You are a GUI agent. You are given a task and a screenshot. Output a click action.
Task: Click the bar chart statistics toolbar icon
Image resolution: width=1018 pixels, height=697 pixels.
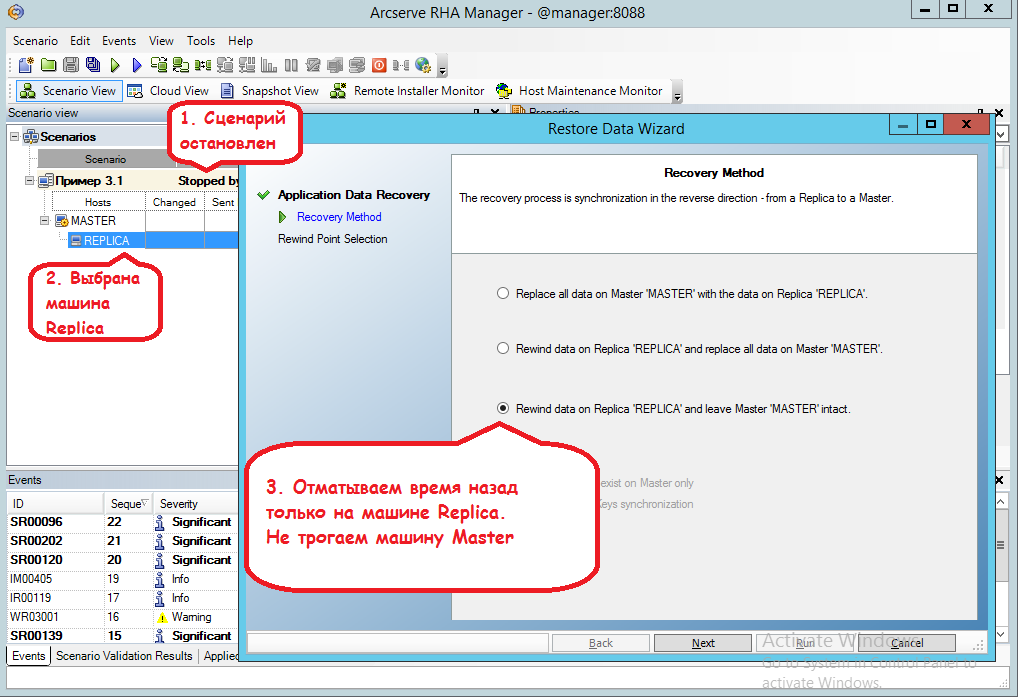269,65
